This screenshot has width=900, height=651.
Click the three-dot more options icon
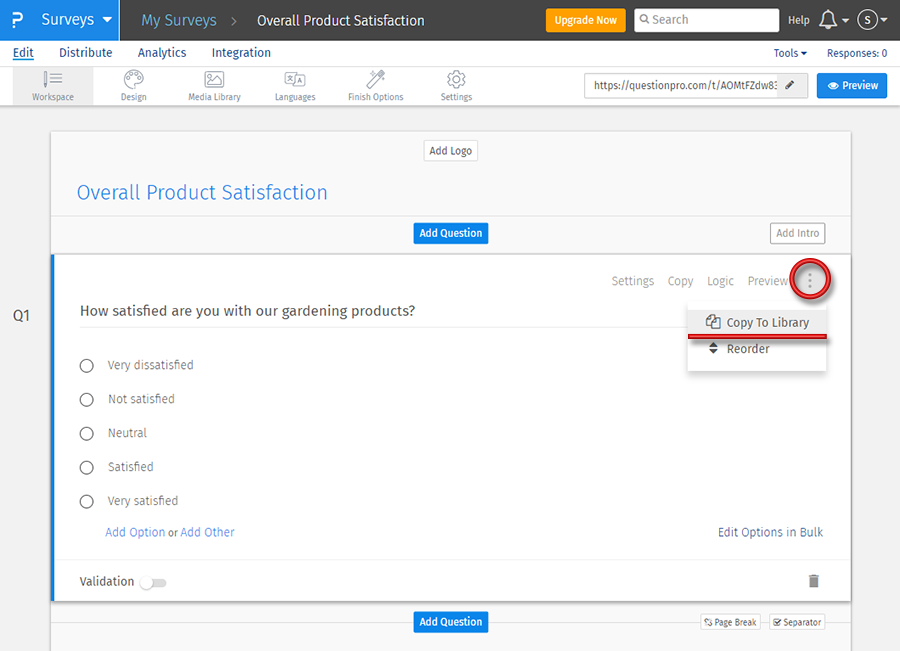[810, 281]
